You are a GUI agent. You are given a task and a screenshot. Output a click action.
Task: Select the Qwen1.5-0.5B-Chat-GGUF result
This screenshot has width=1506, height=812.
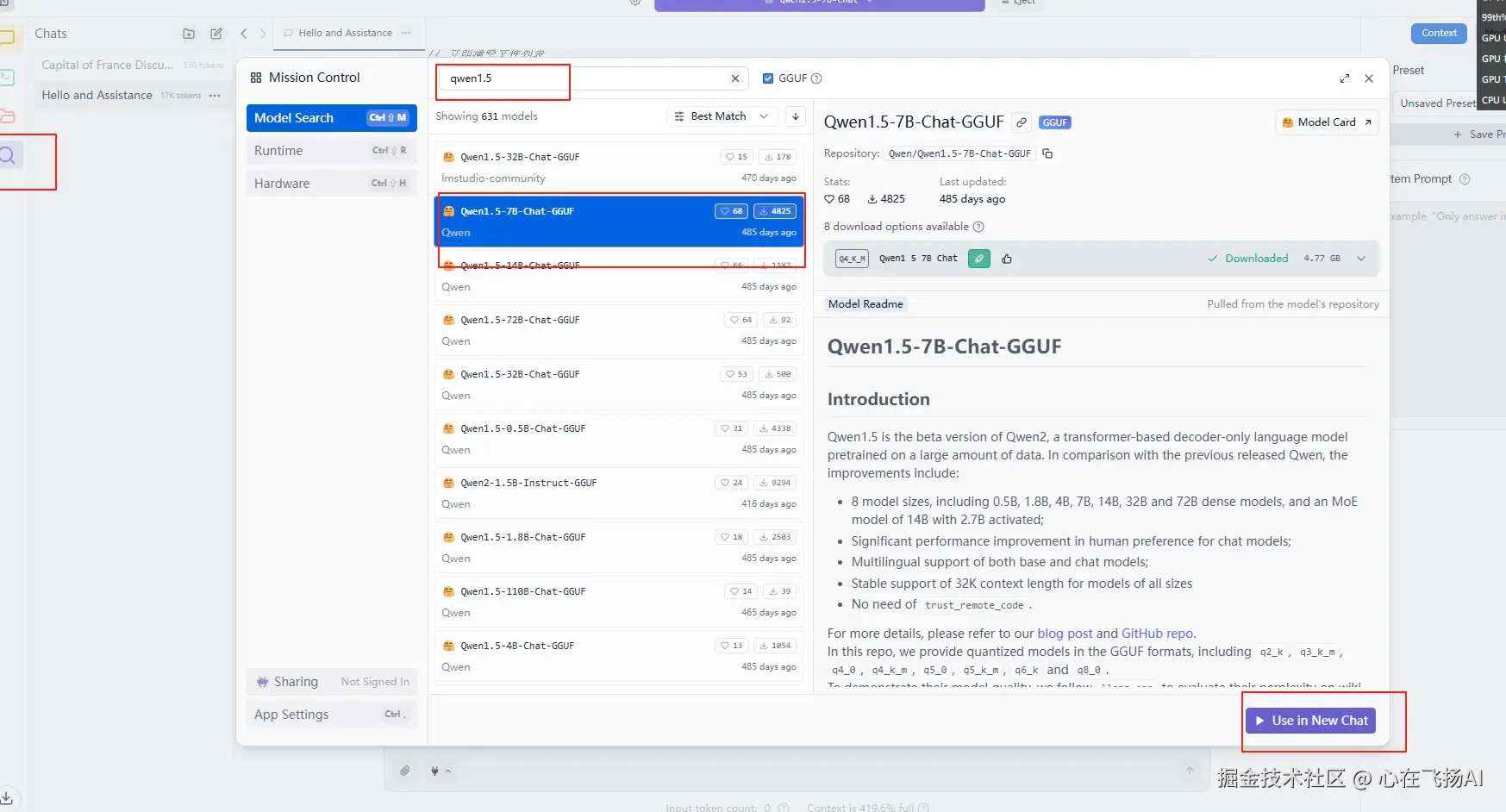(619, 439)
